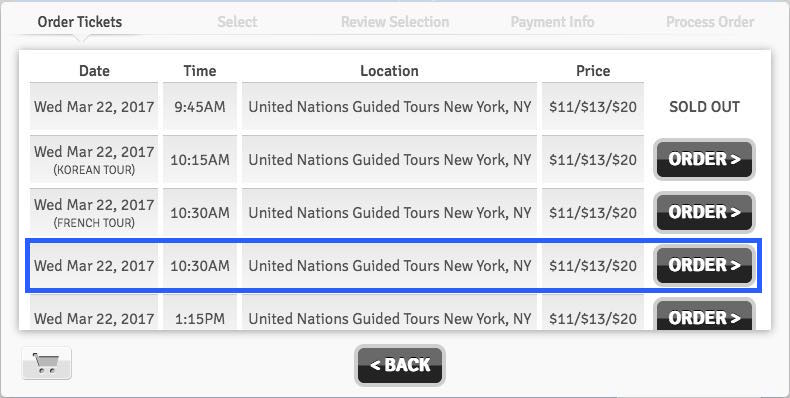
Task: Click the Location column header
Action: [389, 71]
